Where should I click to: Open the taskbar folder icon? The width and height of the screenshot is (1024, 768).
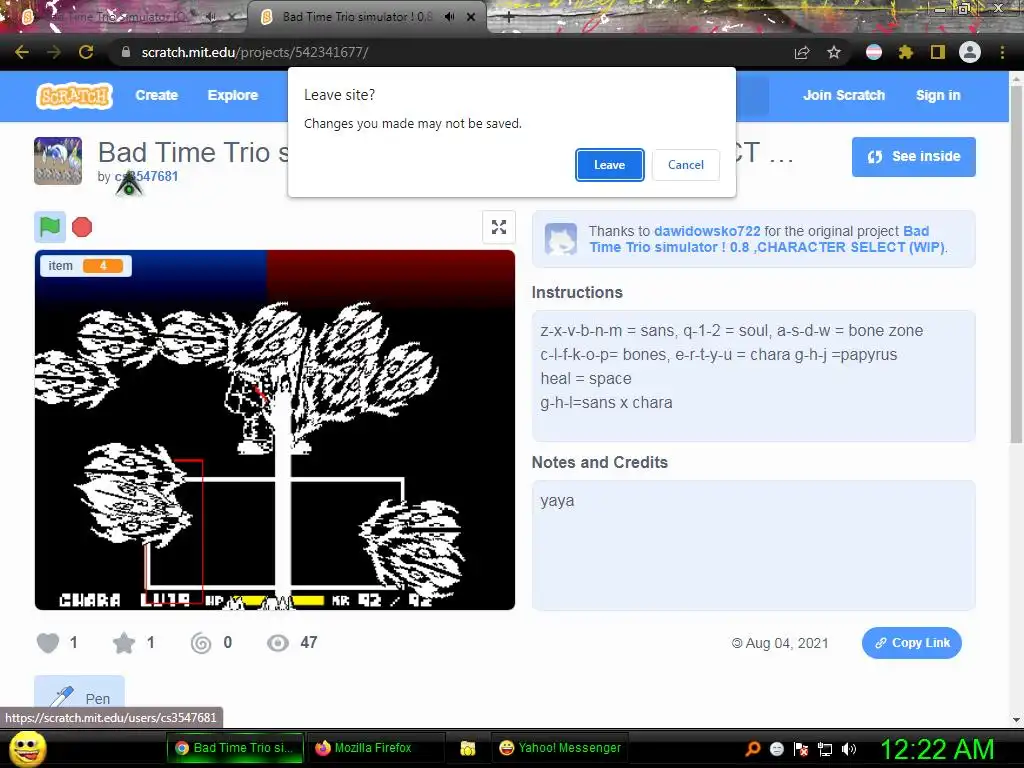pos(468,748)
